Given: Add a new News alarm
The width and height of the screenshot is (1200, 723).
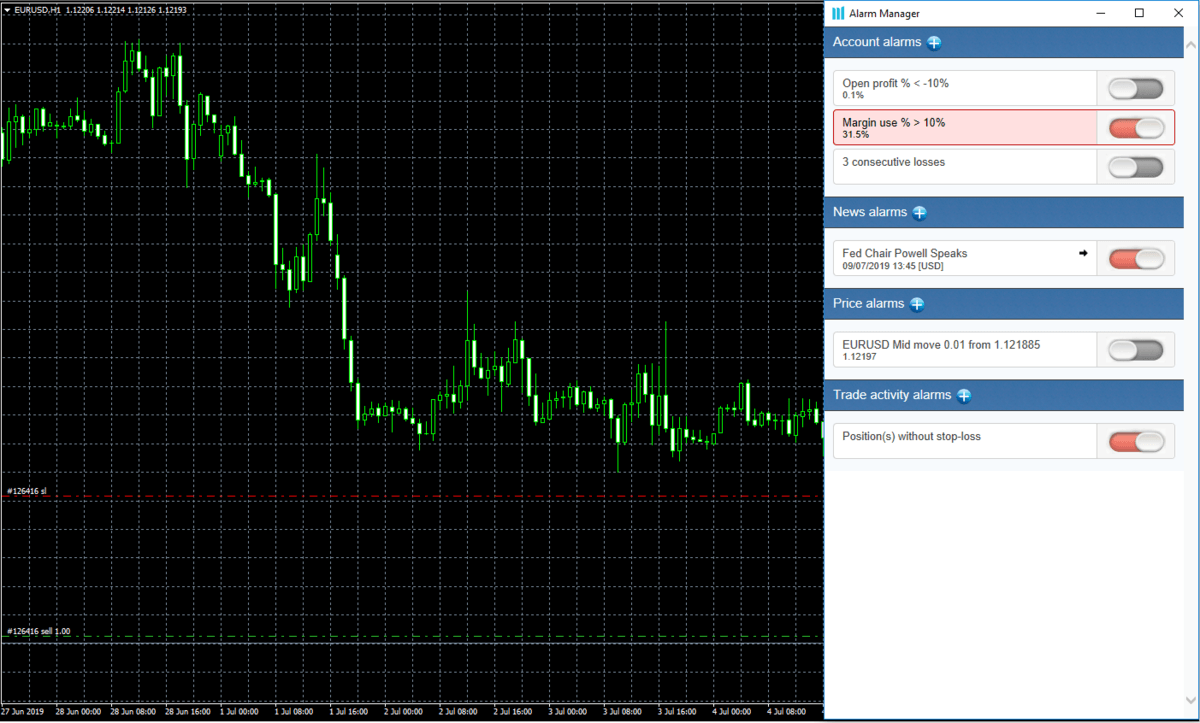Looking at the screenshot, I should [919, 212].
